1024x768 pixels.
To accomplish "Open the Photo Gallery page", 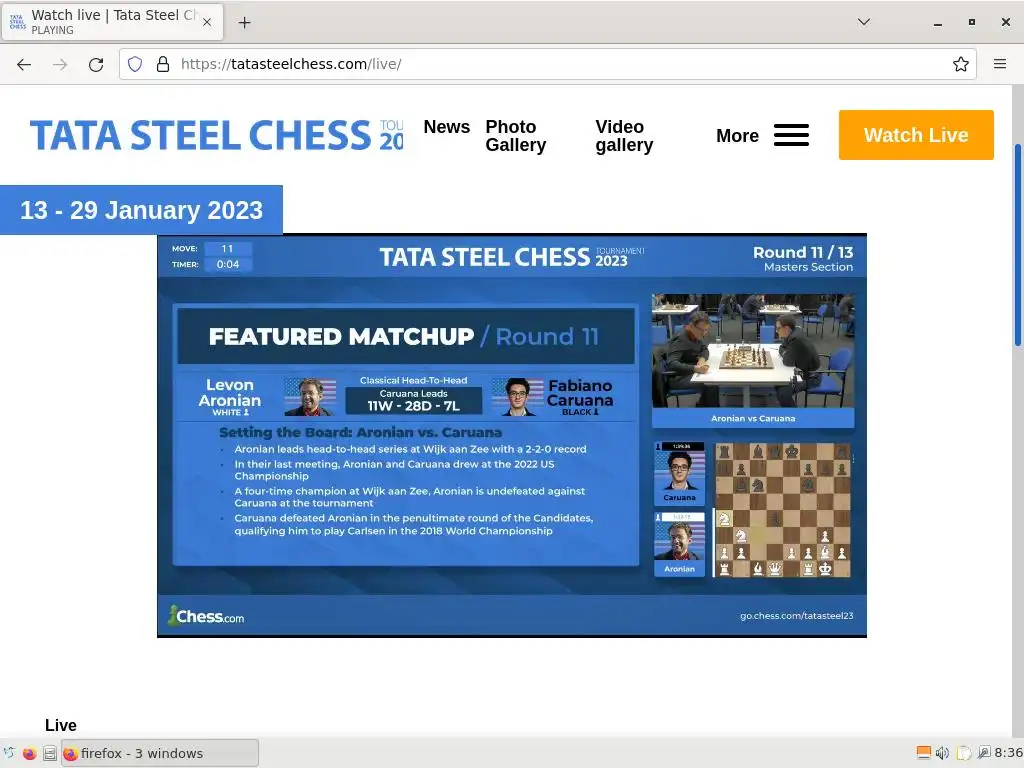I will pos(515,136).
